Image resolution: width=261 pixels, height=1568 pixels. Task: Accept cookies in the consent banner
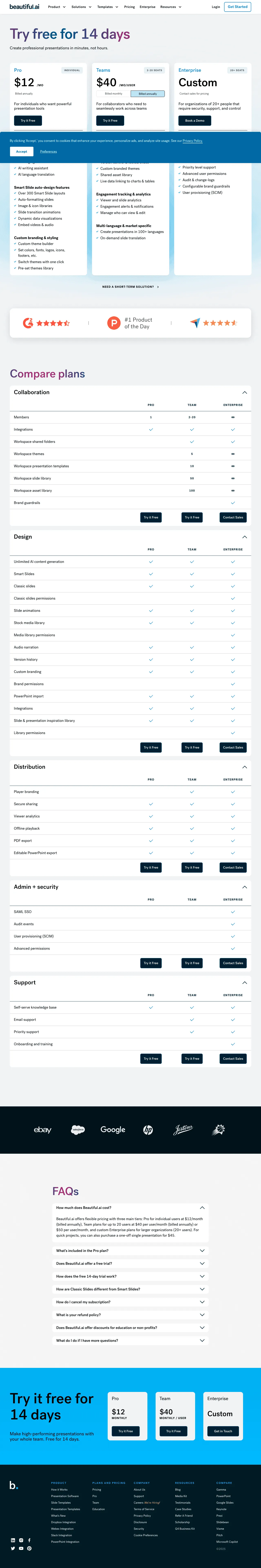pos(21,151)
